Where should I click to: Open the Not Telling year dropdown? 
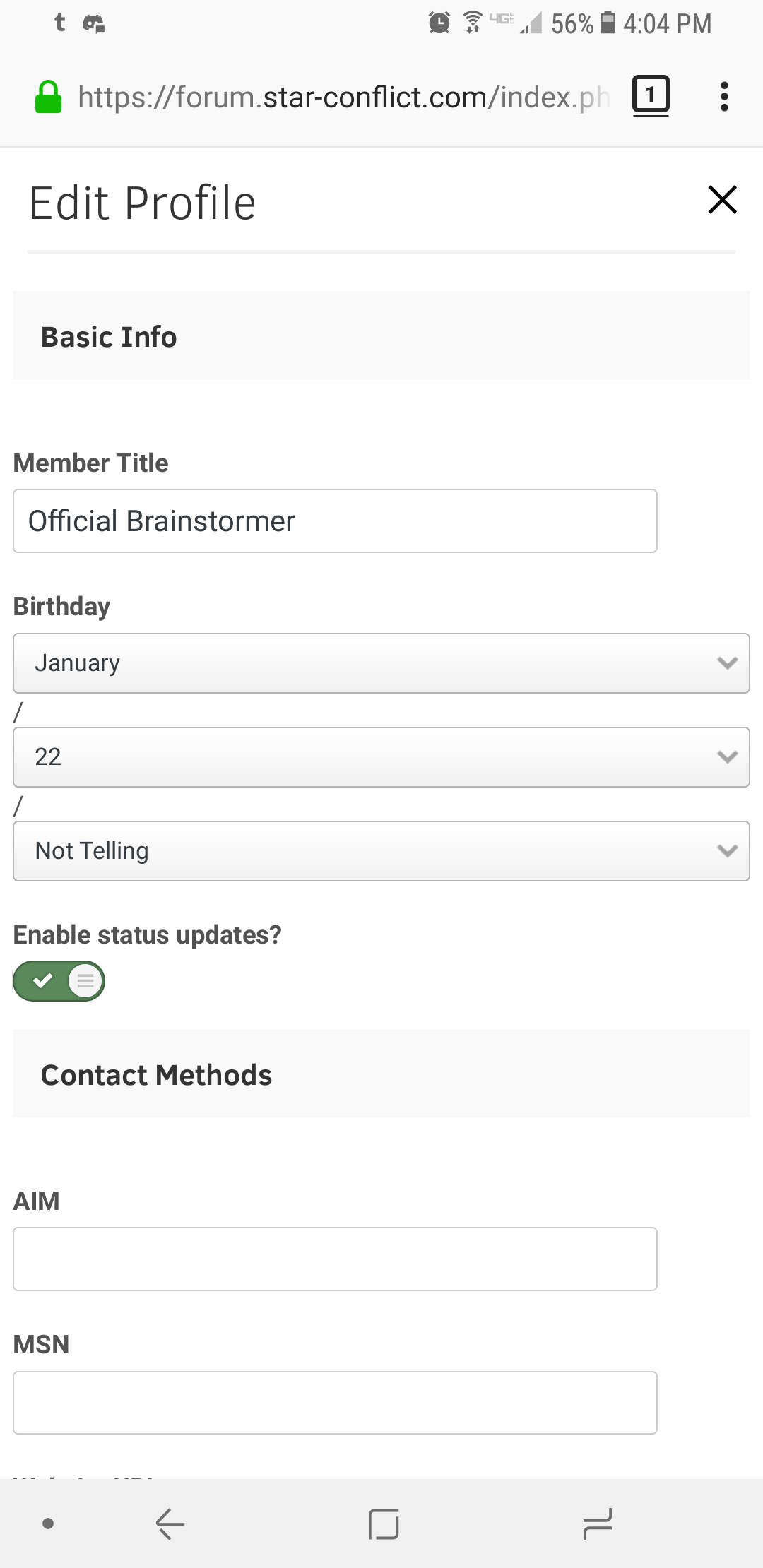click(381, 850)
